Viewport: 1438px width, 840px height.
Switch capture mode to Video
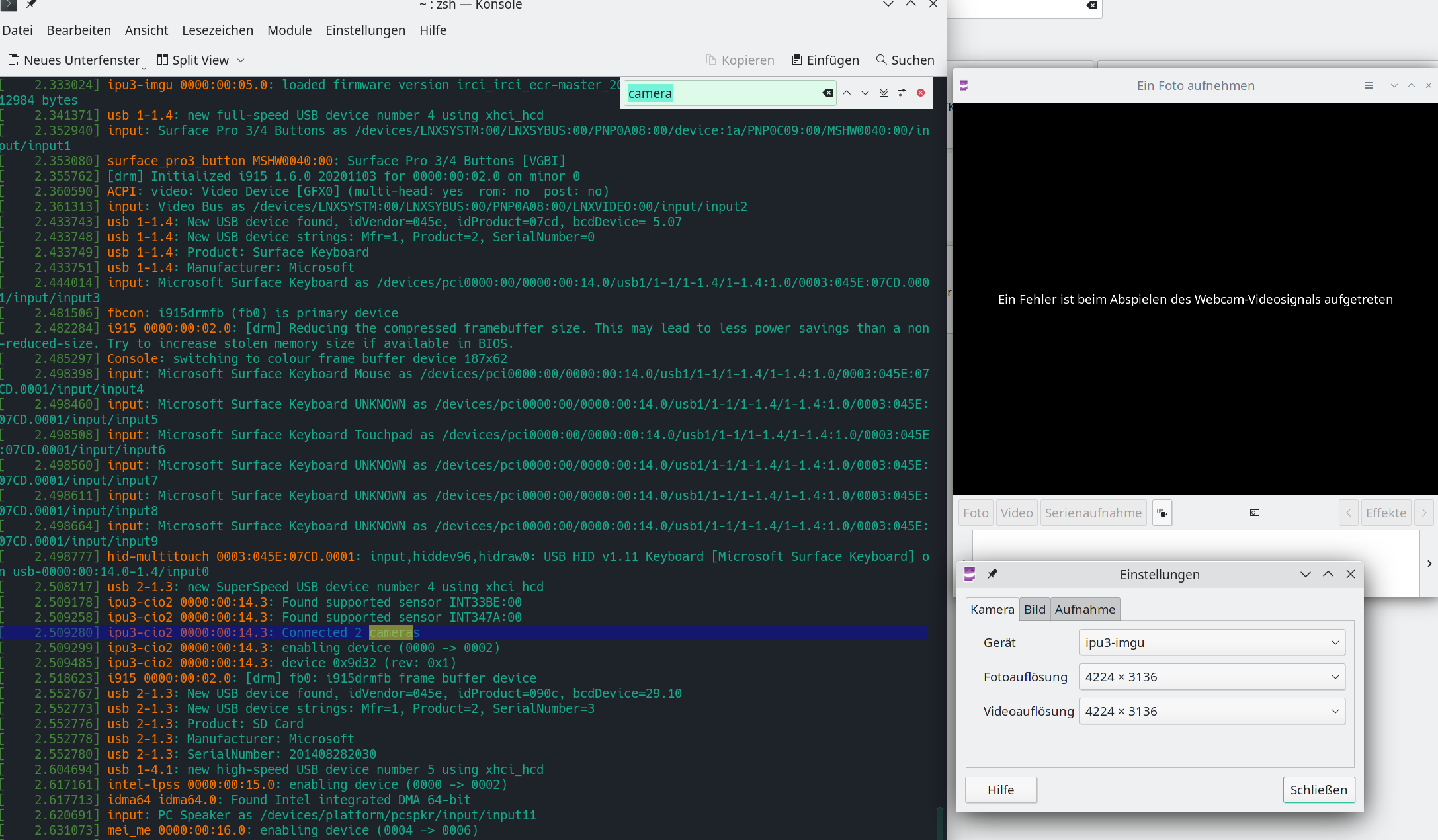coord(1017,513)
